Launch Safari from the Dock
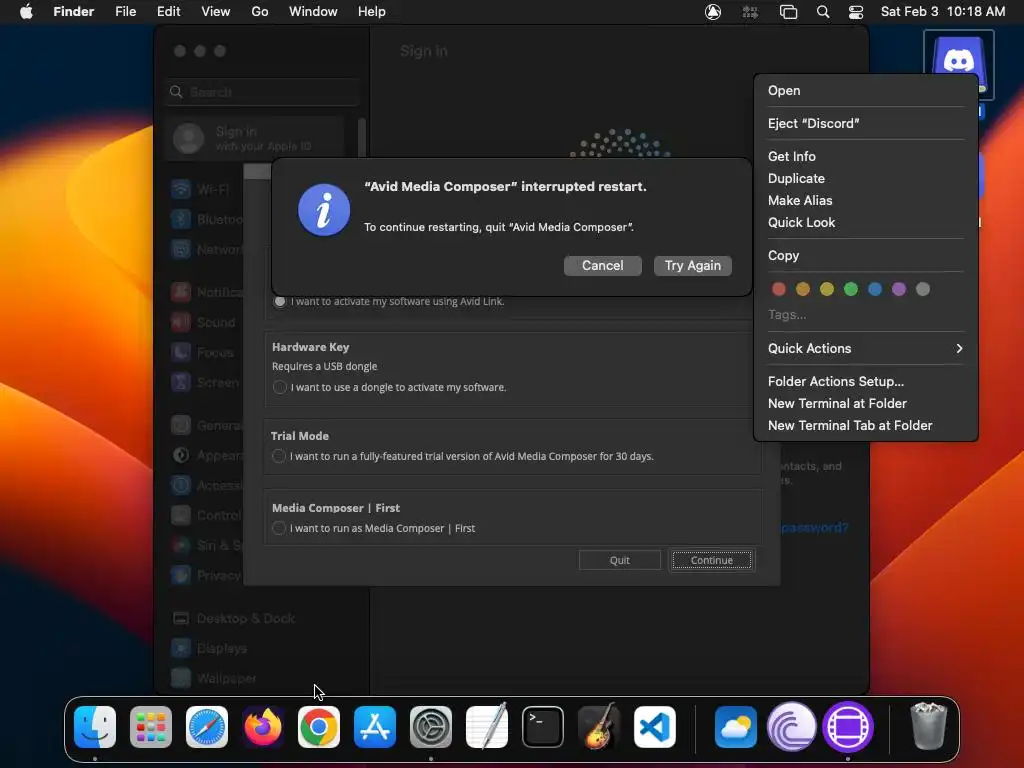The width and height of the screenshot is (1024, 768). (207, 727)
